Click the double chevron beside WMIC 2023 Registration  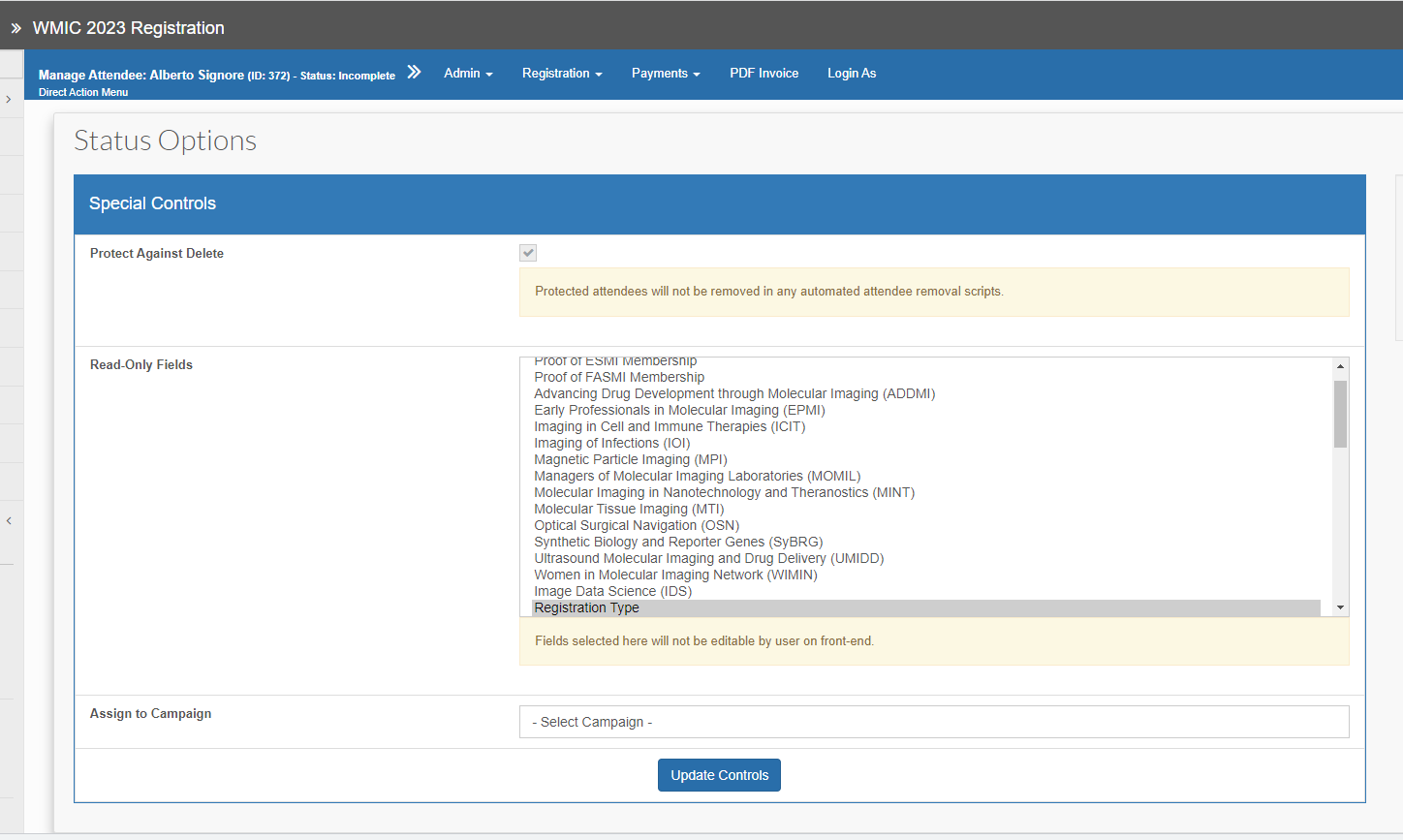[x=16, y=28]
